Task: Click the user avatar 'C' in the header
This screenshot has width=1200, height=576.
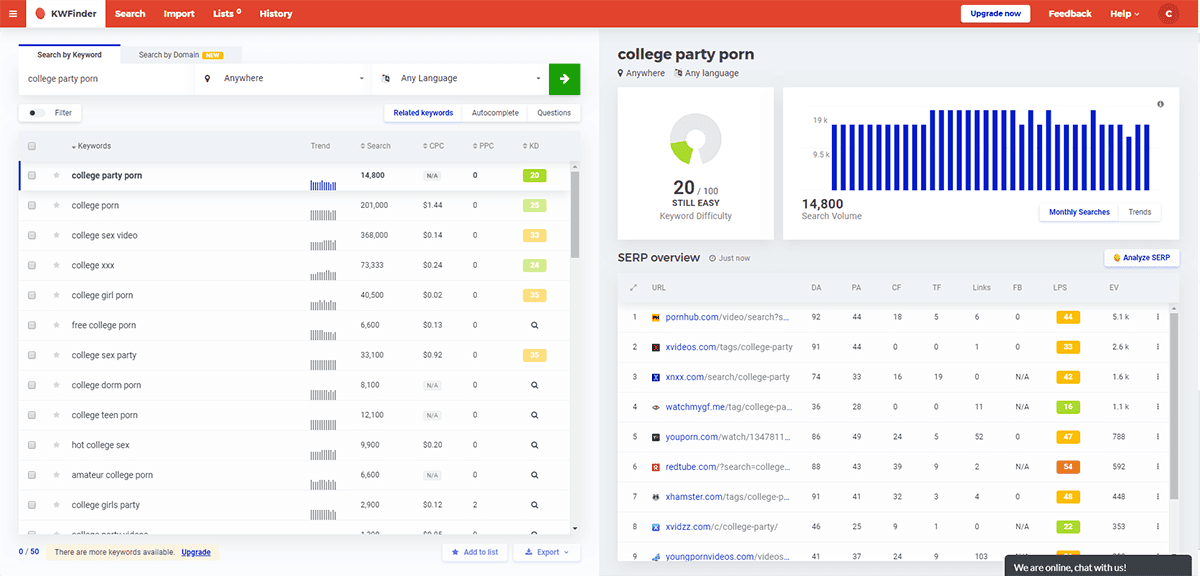Action: (1168, 14)
